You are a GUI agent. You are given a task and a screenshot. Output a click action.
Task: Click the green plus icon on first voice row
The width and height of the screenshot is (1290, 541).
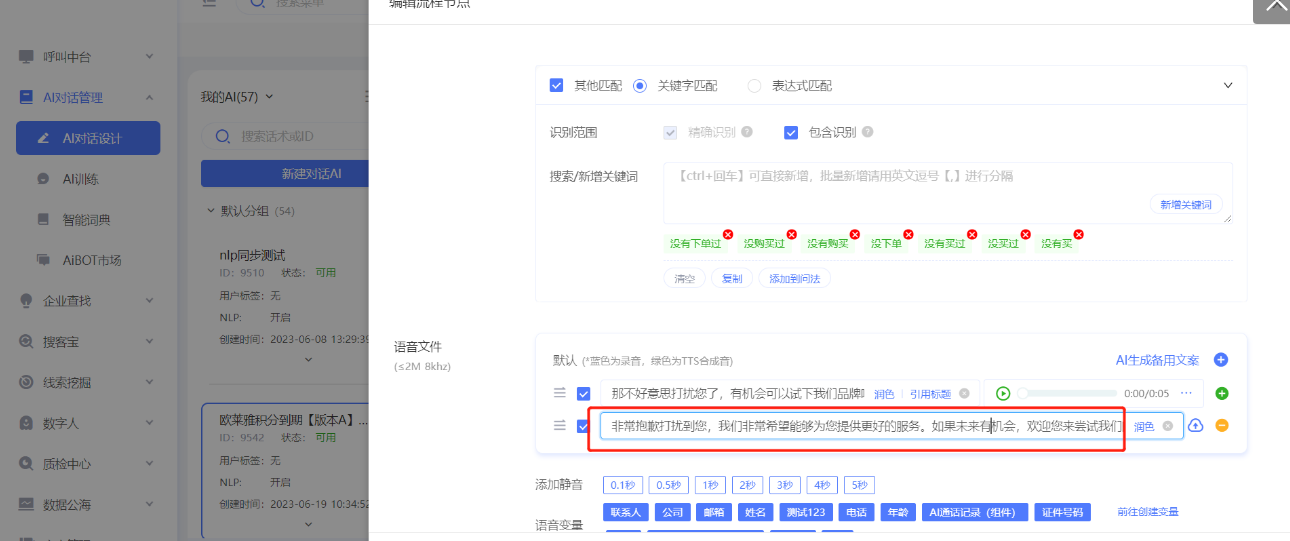(x=1221, y=393)
